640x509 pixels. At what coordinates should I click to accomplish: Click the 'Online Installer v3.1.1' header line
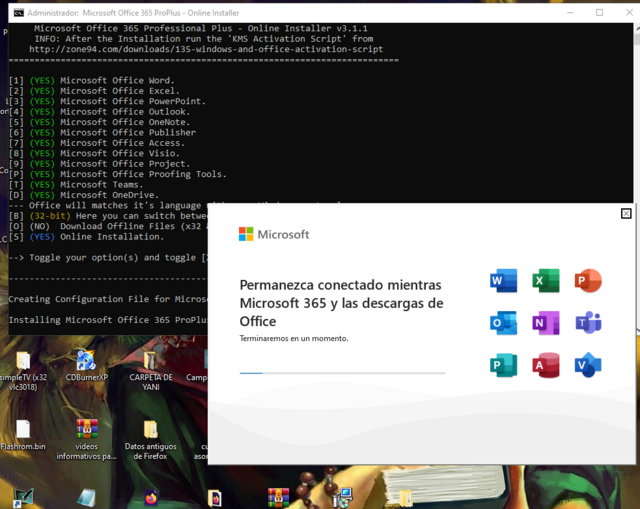pyautogui.click(x=201, y=28)
